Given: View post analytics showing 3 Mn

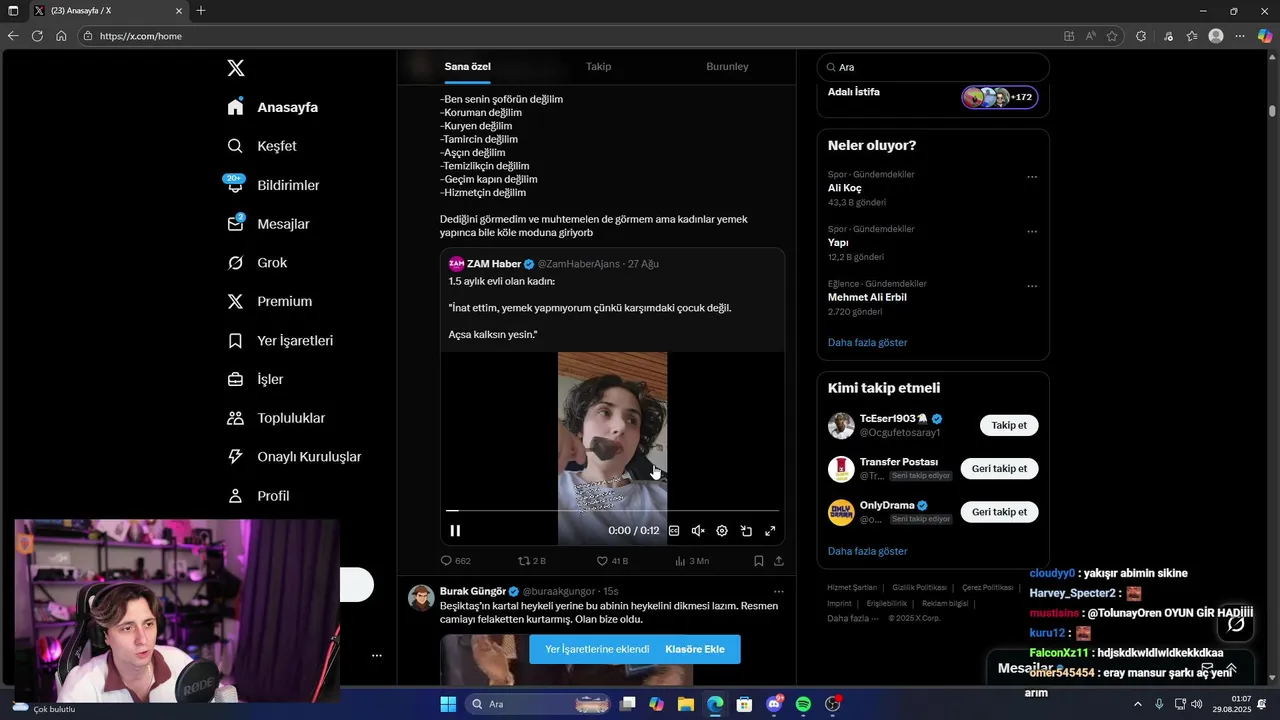Looking at the screenshot, I should click(692, 561).
